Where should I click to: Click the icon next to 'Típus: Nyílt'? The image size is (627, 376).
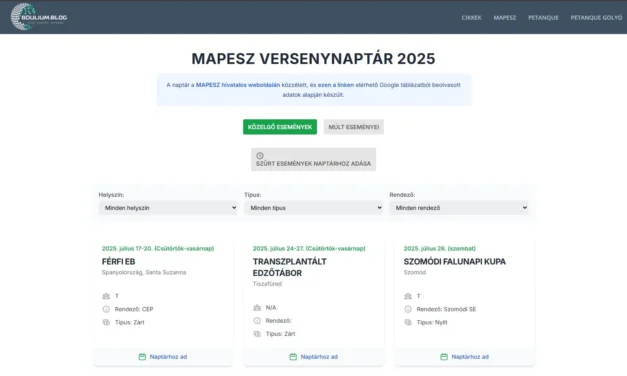[x=408, y=322]
